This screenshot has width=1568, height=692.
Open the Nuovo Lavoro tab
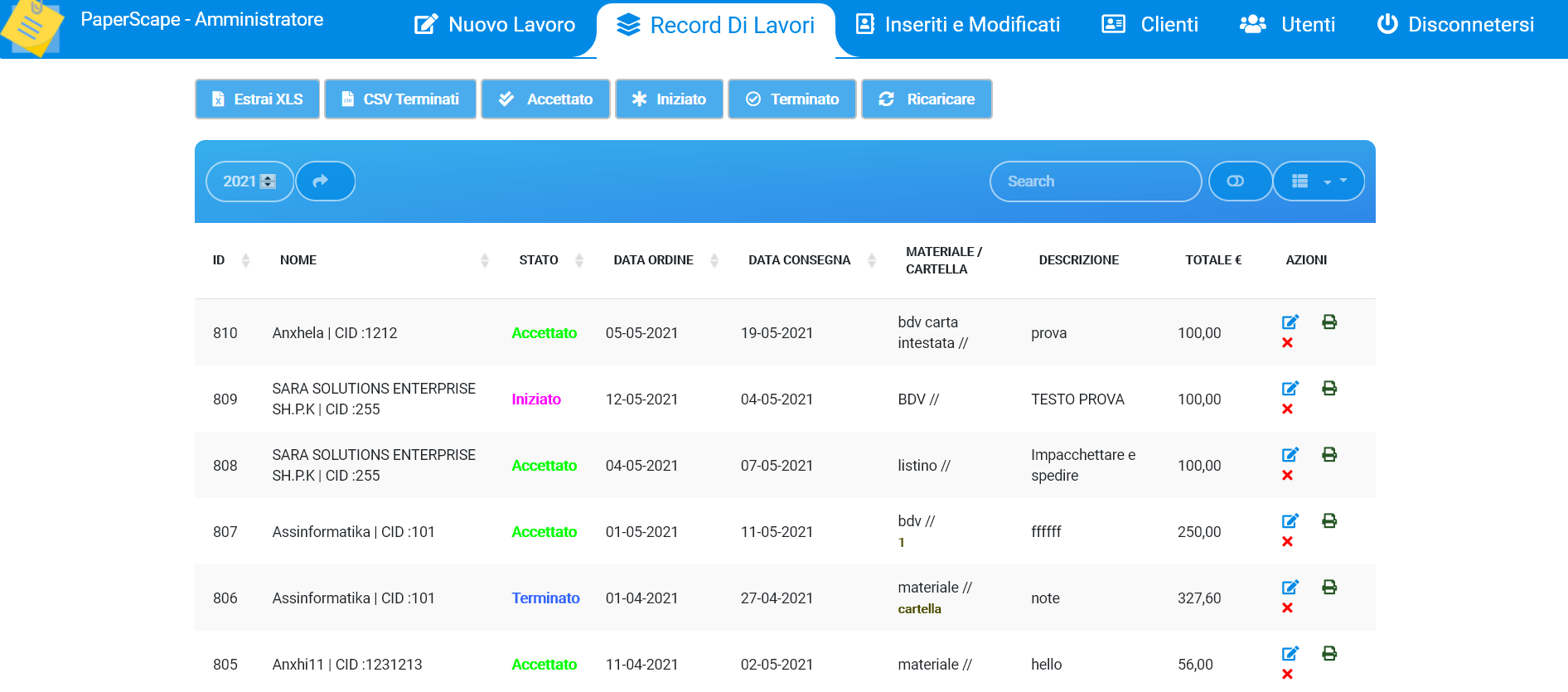pos(495,25)
